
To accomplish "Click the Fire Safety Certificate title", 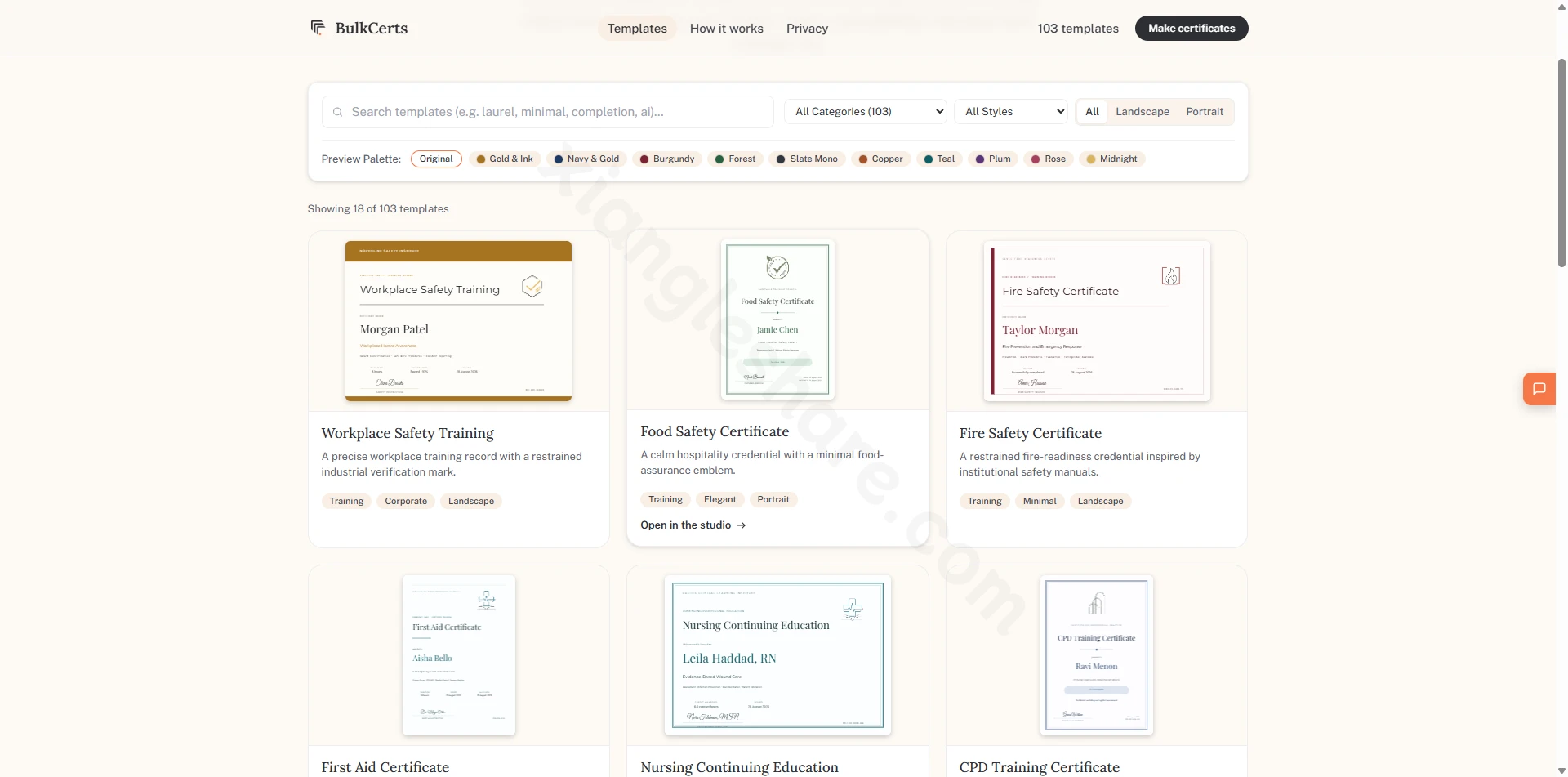I will [1031, 433].
